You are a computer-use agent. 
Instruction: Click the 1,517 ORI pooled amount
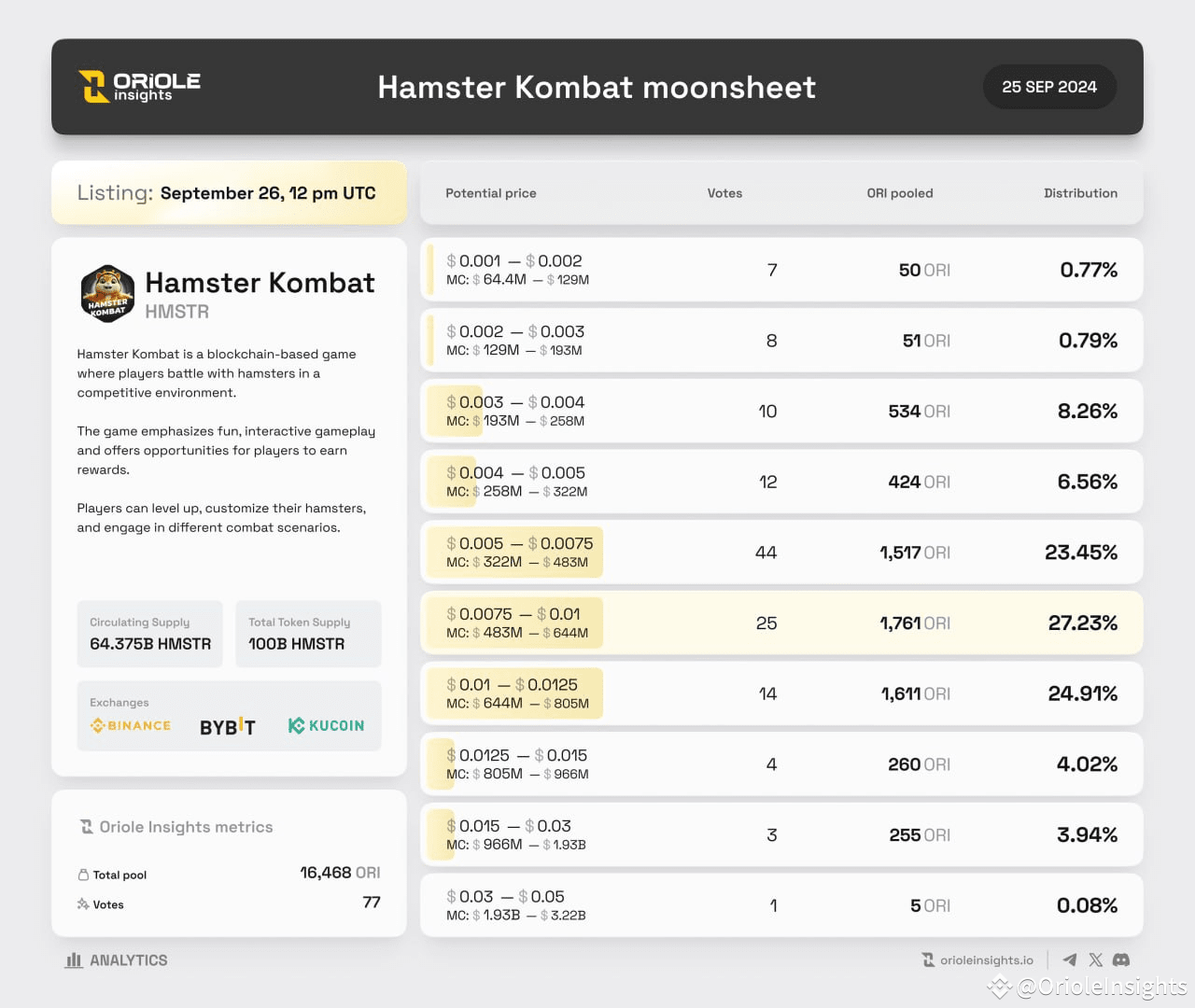(915, 553)
